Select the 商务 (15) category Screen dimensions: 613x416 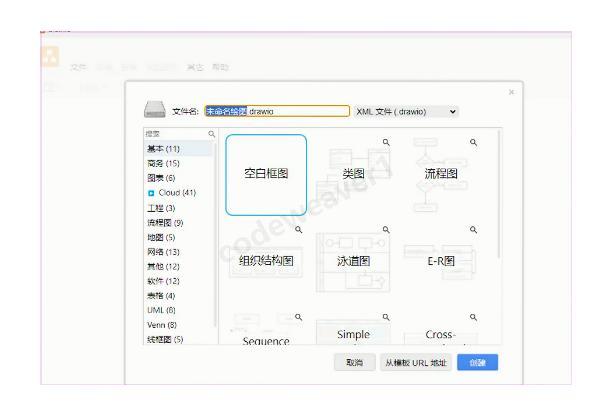(x=179, y=163)
